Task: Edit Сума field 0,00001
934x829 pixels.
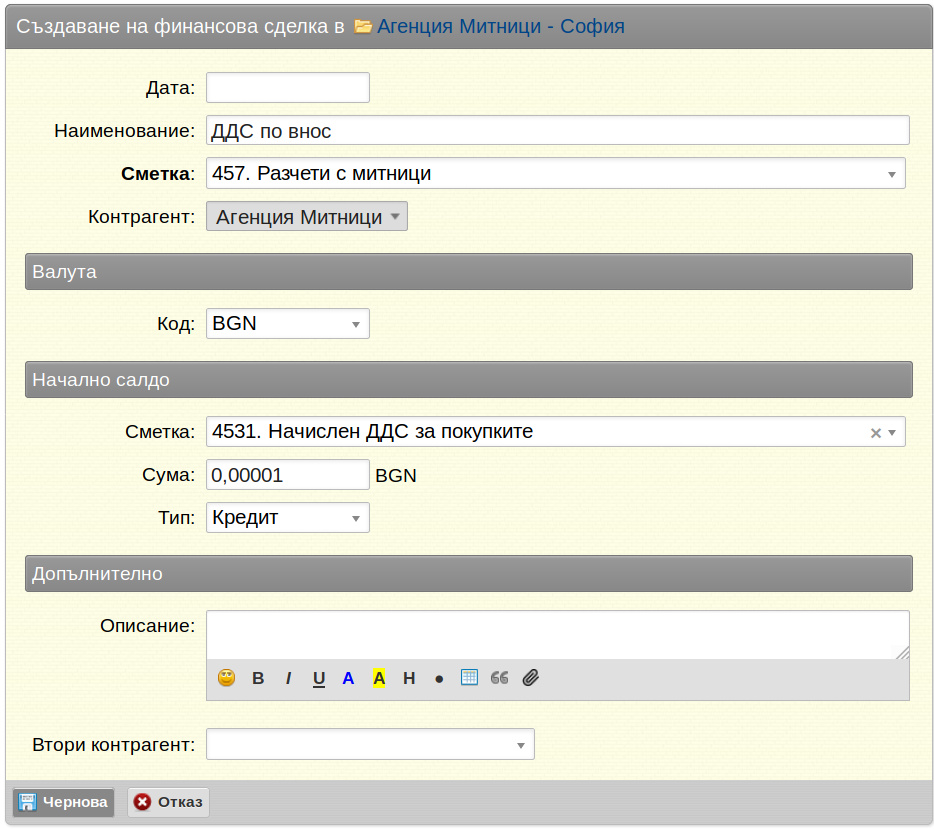Action: 288,475
